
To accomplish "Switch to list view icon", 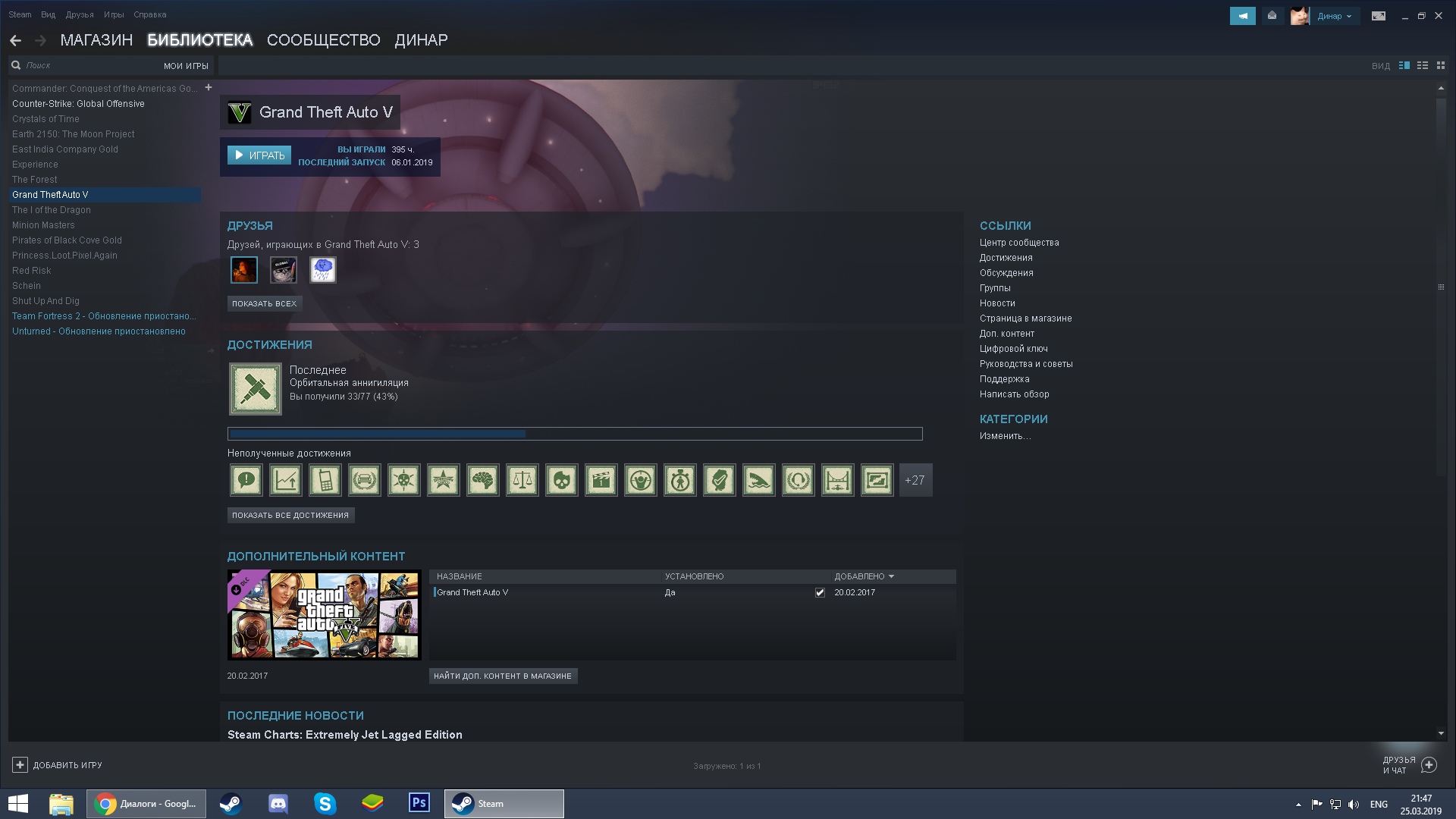I will click(1423, 66).
